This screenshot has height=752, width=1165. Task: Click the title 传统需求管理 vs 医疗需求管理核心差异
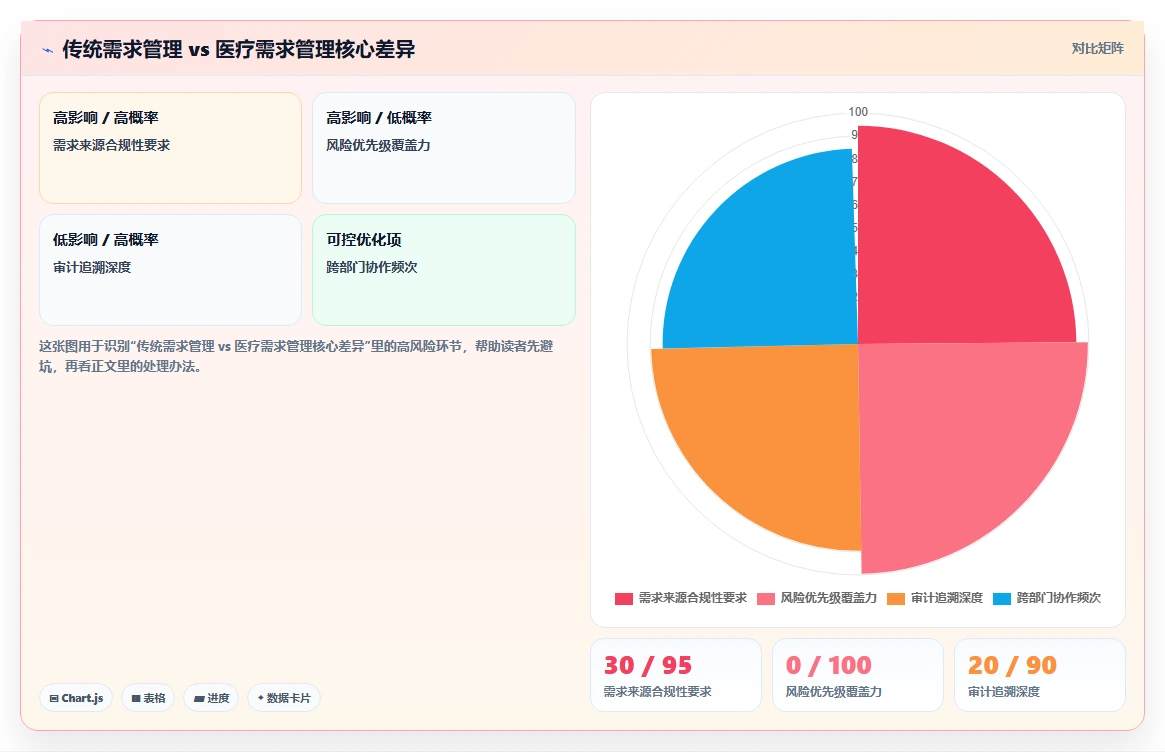(238, 50)
